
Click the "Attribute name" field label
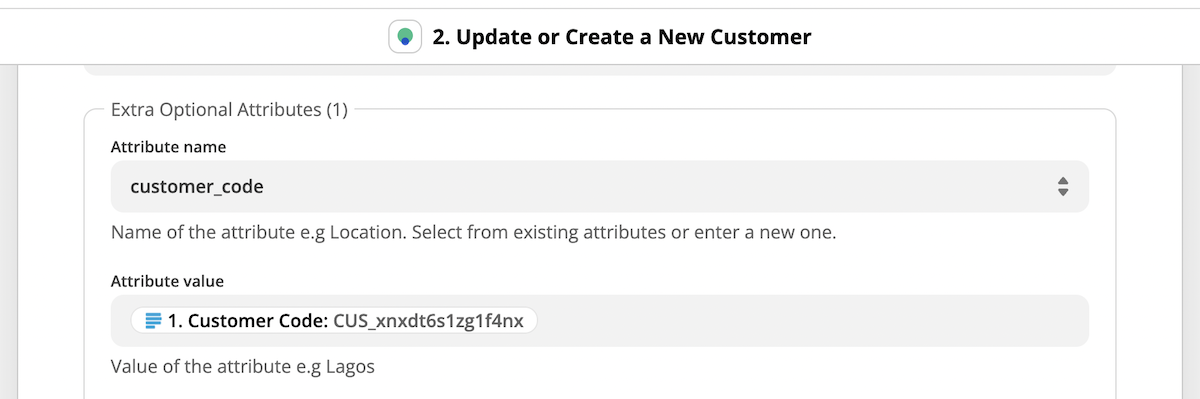coord(168,146)
